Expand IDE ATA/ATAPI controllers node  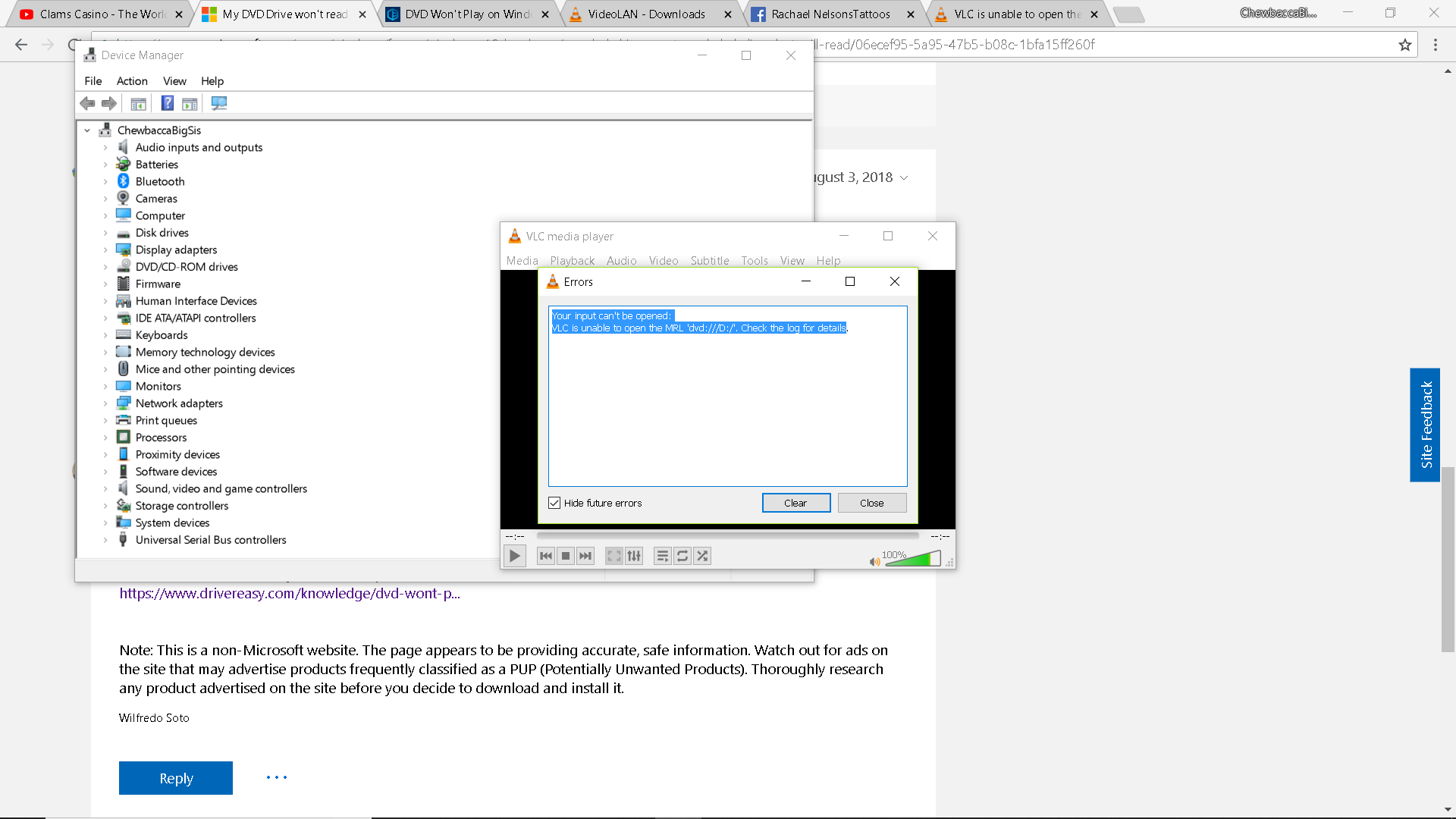tap(105, 318)
